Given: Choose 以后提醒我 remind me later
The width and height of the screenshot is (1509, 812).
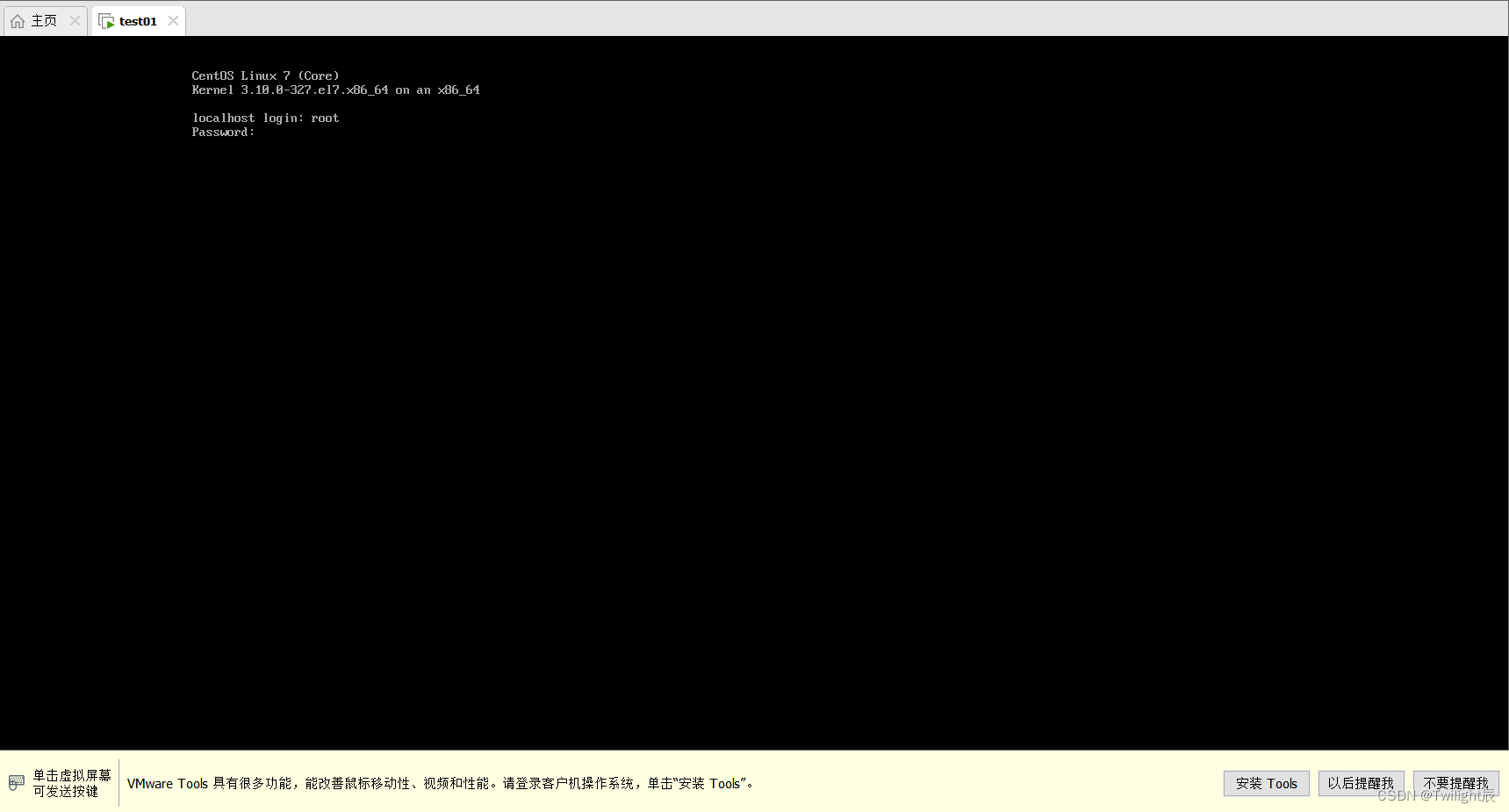Looking at the screenshot, I should pos(1361,783).
